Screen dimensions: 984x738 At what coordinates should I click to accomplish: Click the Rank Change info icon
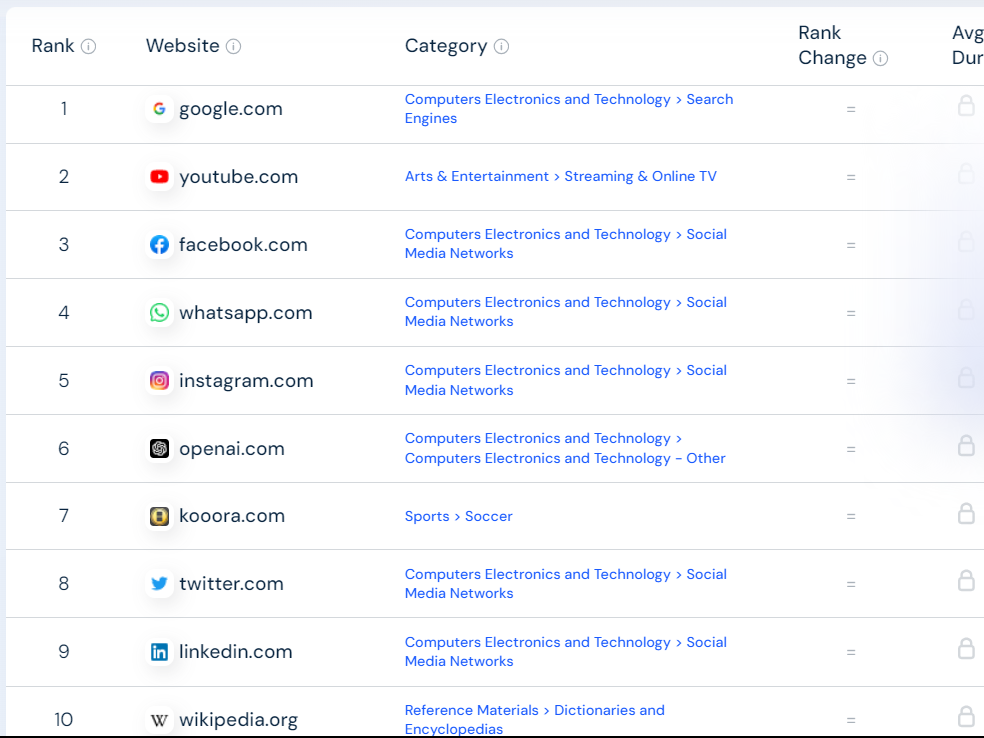880,58
